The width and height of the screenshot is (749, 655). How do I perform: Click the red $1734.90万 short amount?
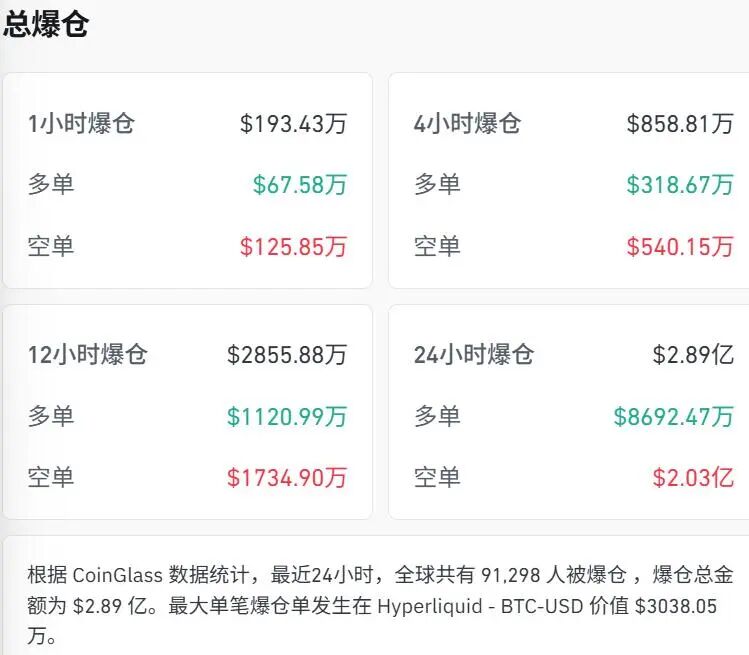click(x=287, y=478)
